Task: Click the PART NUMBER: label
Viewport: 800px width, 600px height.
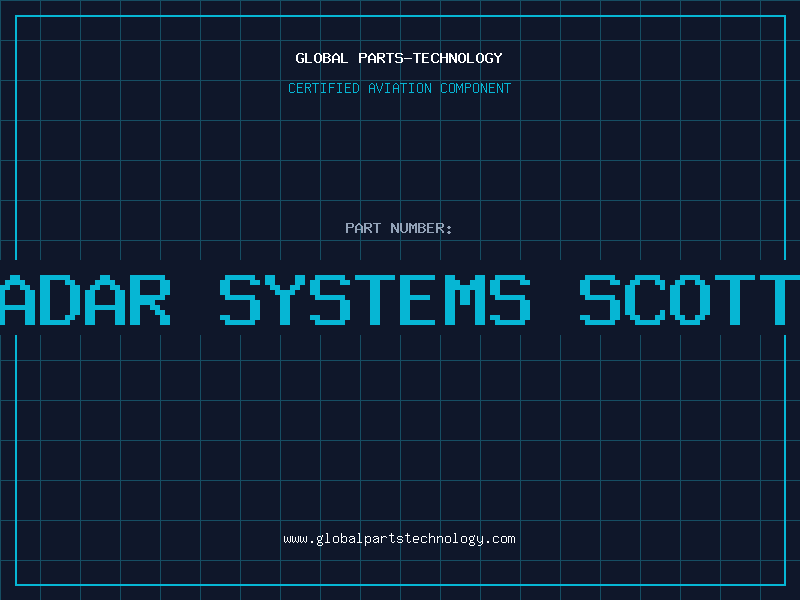Action: [399, 228]
